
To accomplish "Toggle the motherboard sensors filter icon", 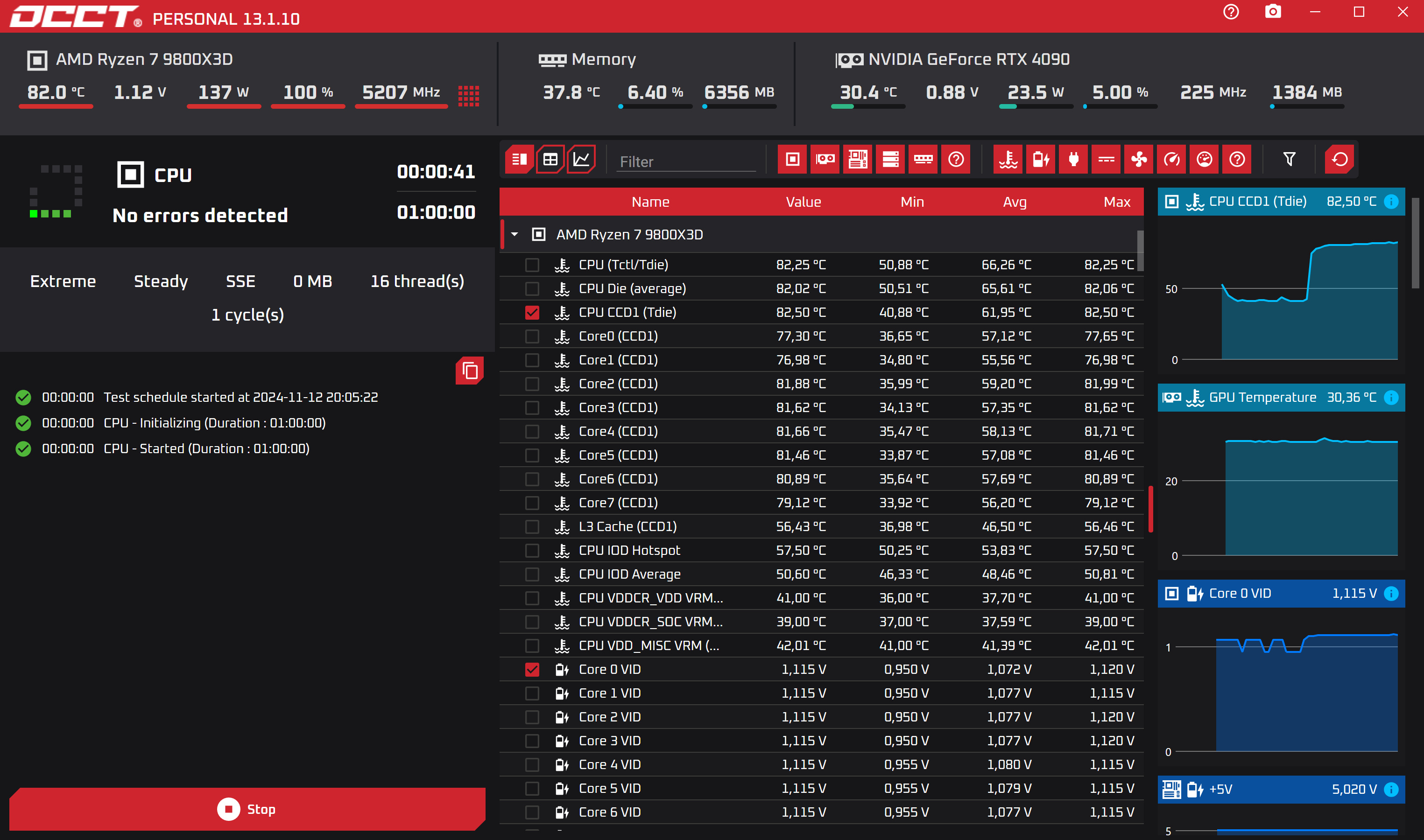I will pyautogui.click(x=858, y=160).
